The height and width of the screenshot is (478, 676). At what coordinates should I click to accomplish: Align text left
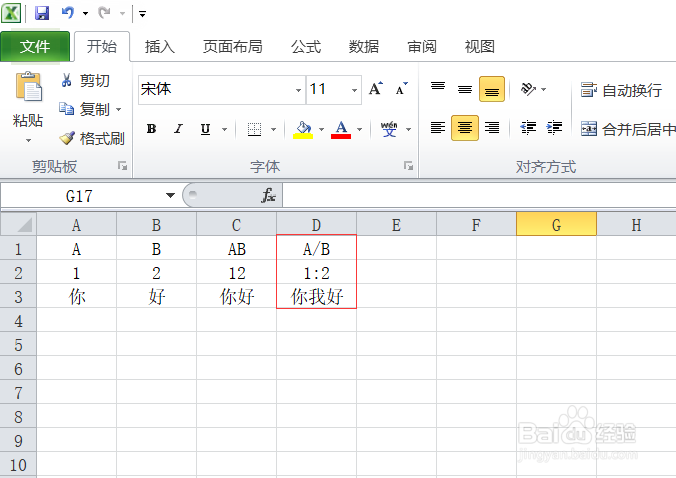click(x=438, y=128)
